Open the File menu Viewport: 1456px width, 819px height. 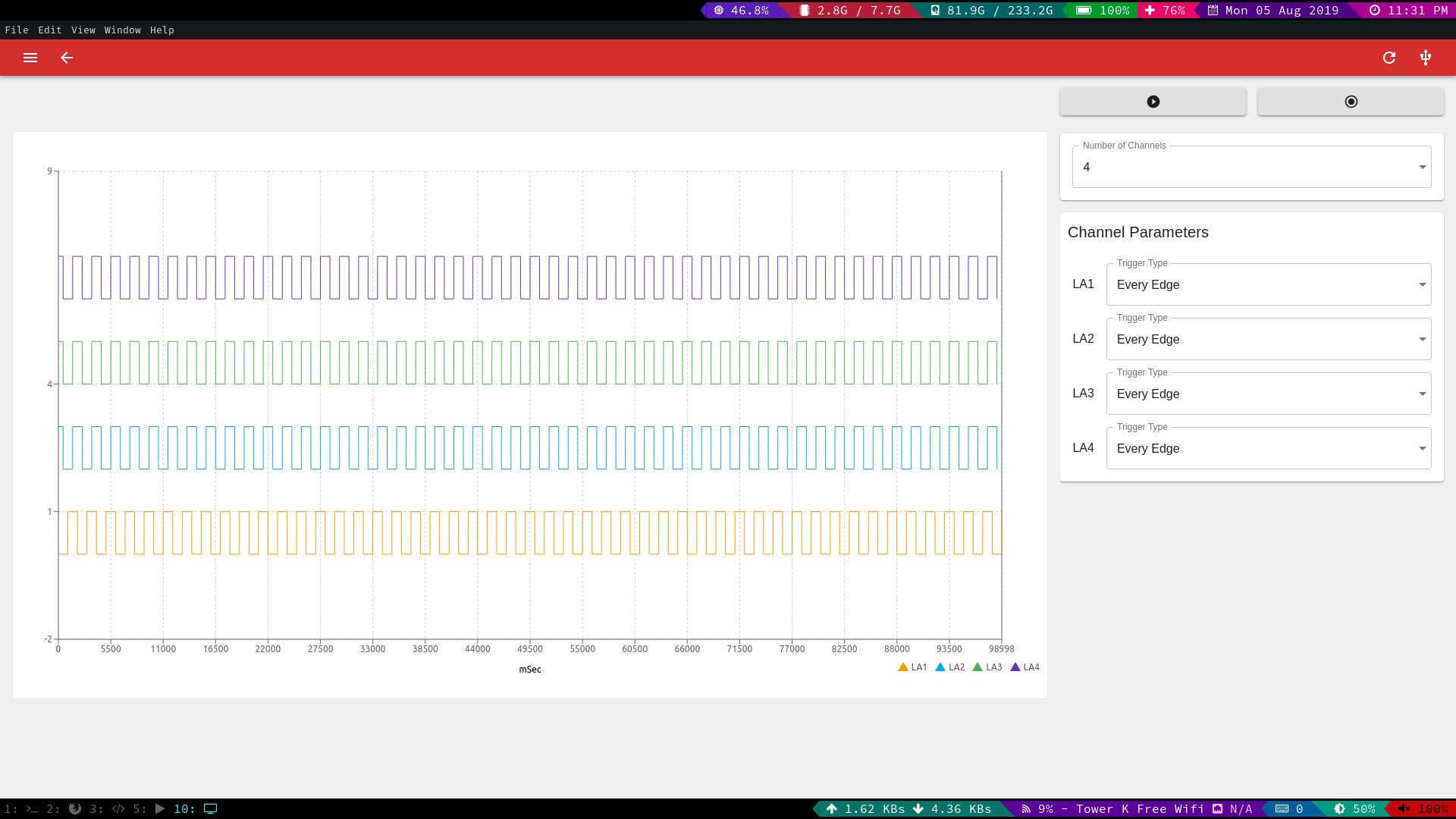pyautogui.click(x=17, y=30)
